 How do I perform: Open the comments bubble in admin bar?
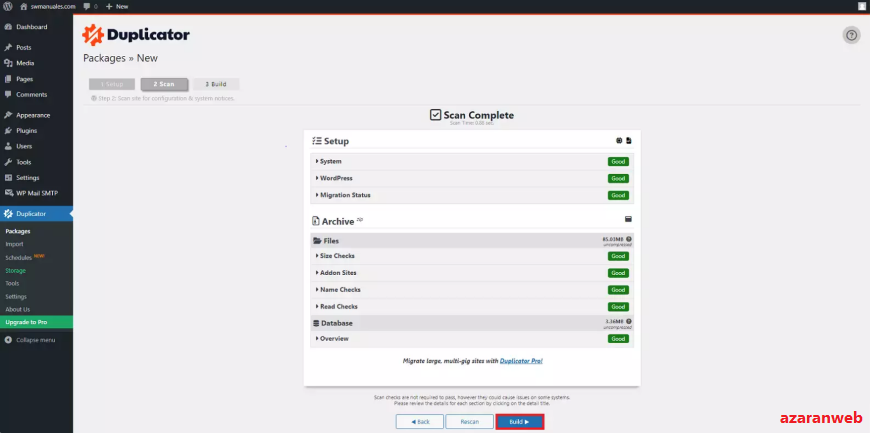(x=90, y=7)
